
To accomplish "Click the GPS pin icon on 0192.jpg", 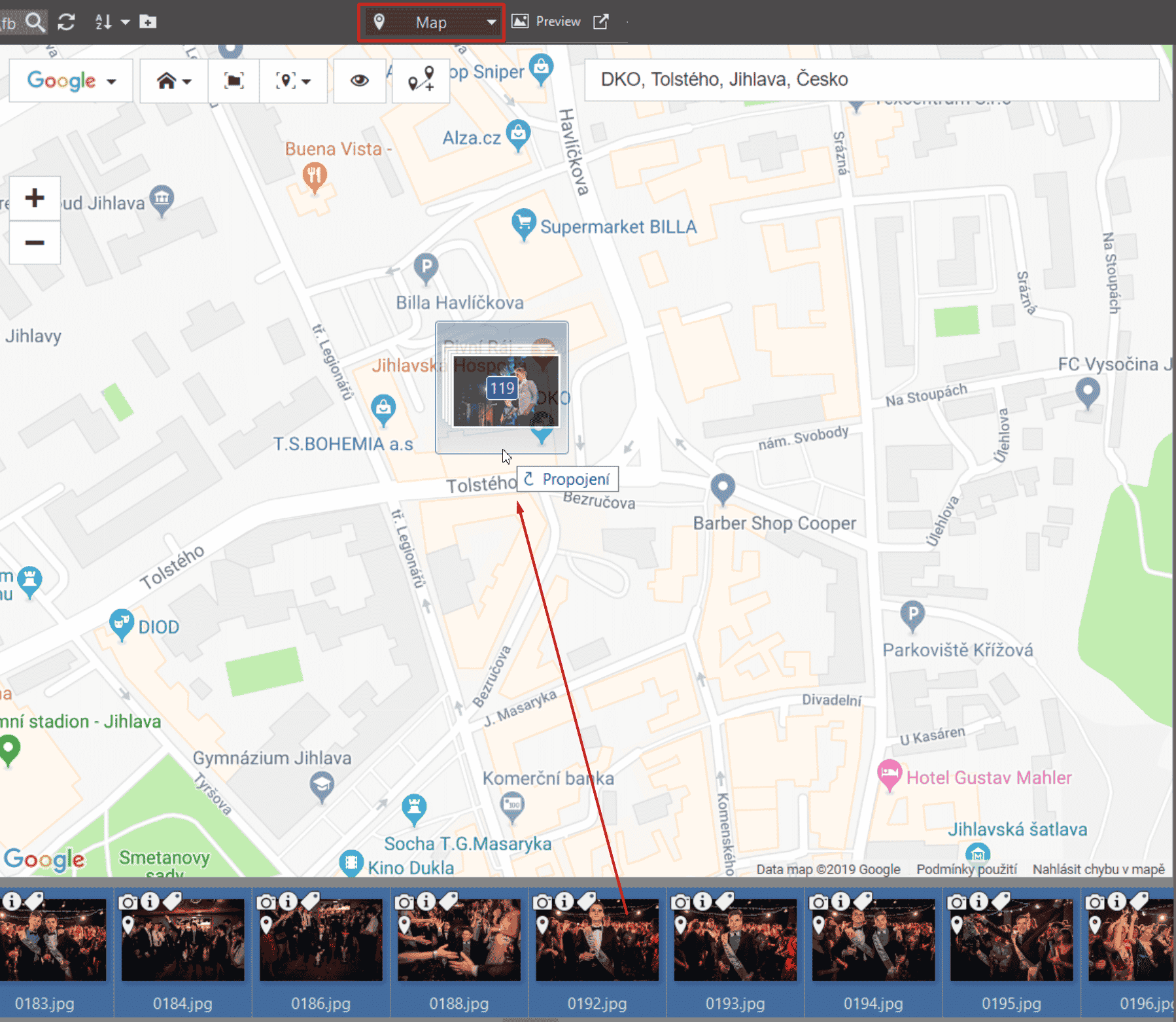I will click(x=542, y=925).
